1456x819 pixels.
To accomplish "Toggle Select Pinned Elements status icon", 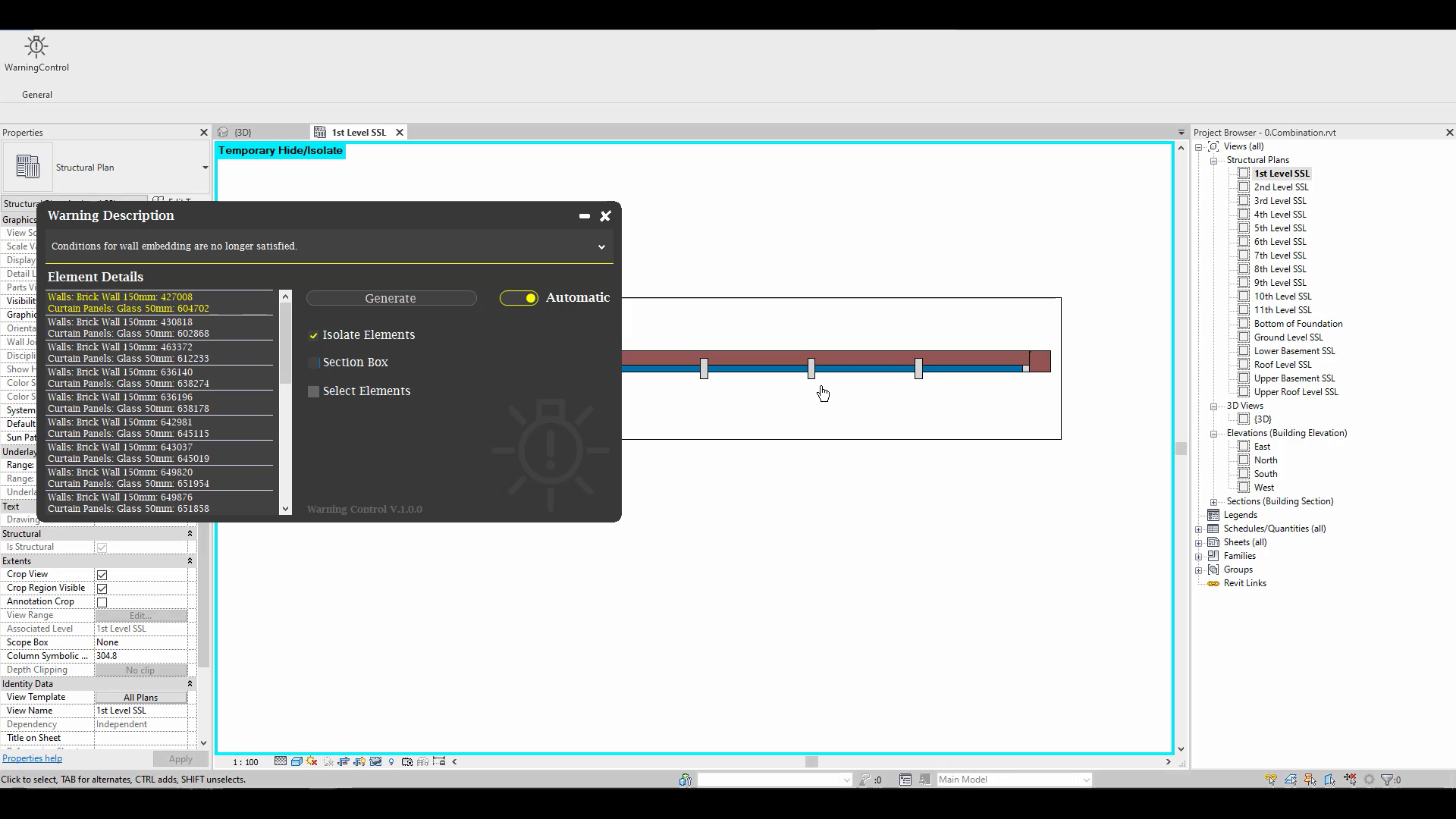I will click(1310, 780).
